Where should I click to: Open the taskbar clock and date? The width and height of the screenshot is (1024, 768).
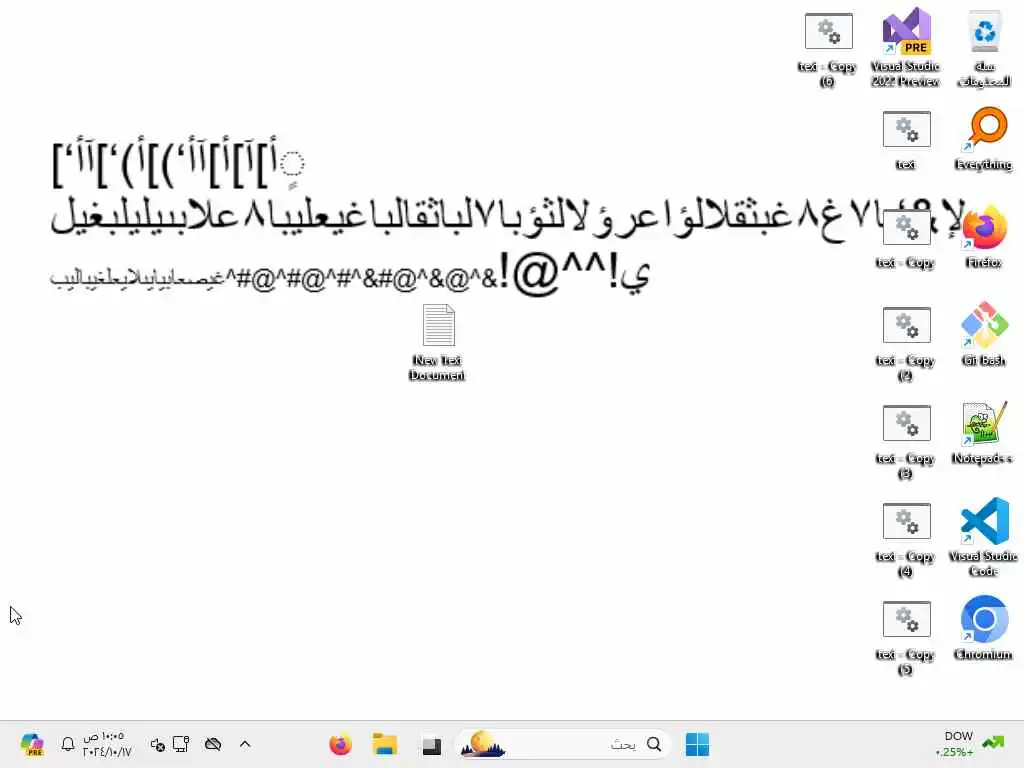point(106,744)
